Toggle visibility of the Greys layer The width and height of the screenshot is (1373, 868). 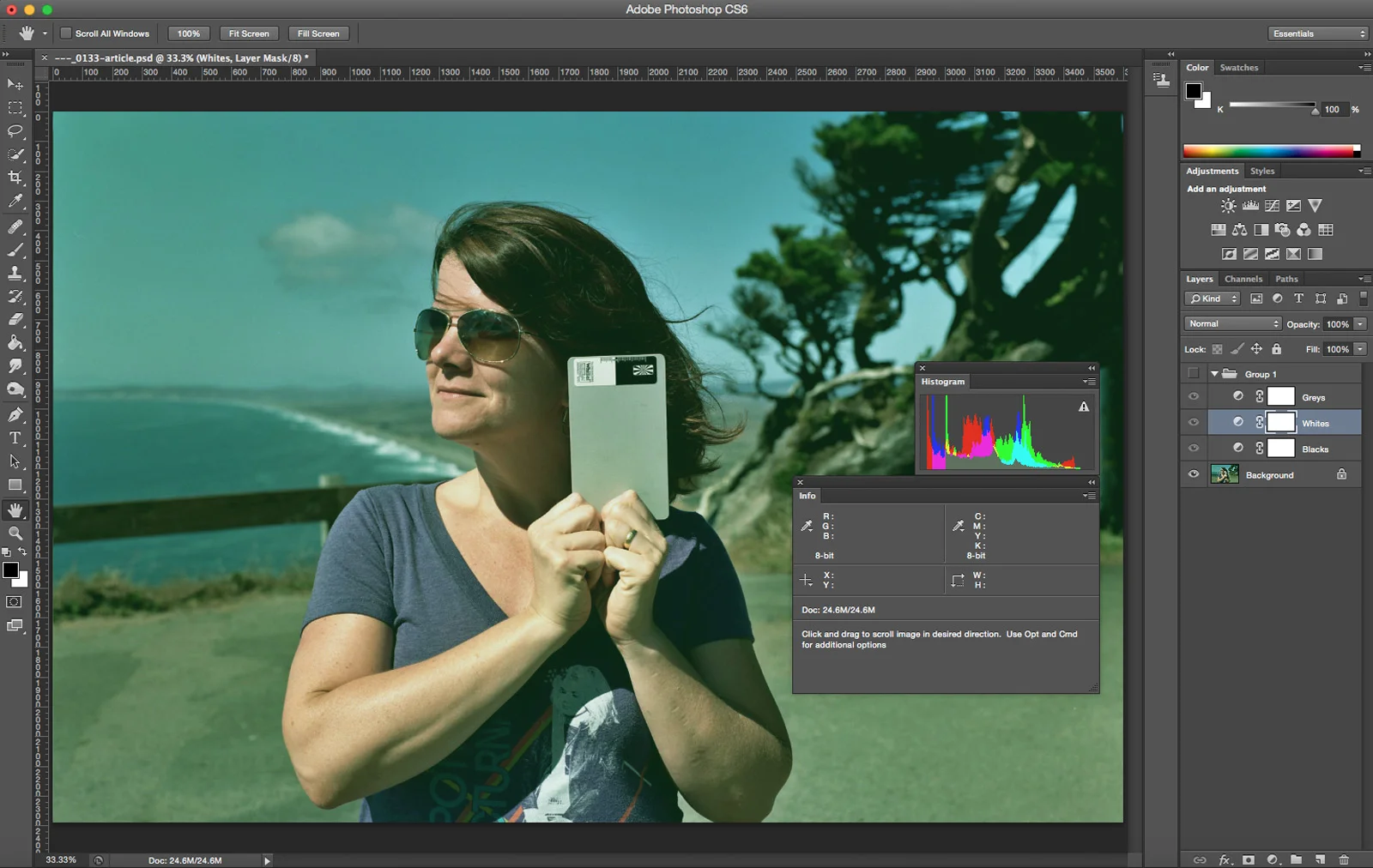coord(1194,396)
